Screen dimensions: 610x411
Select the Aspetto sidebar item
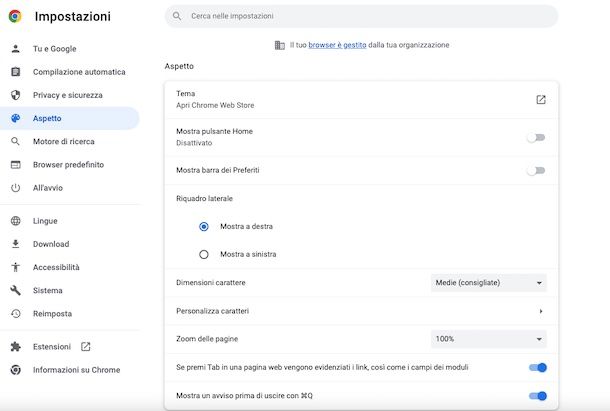70,118
